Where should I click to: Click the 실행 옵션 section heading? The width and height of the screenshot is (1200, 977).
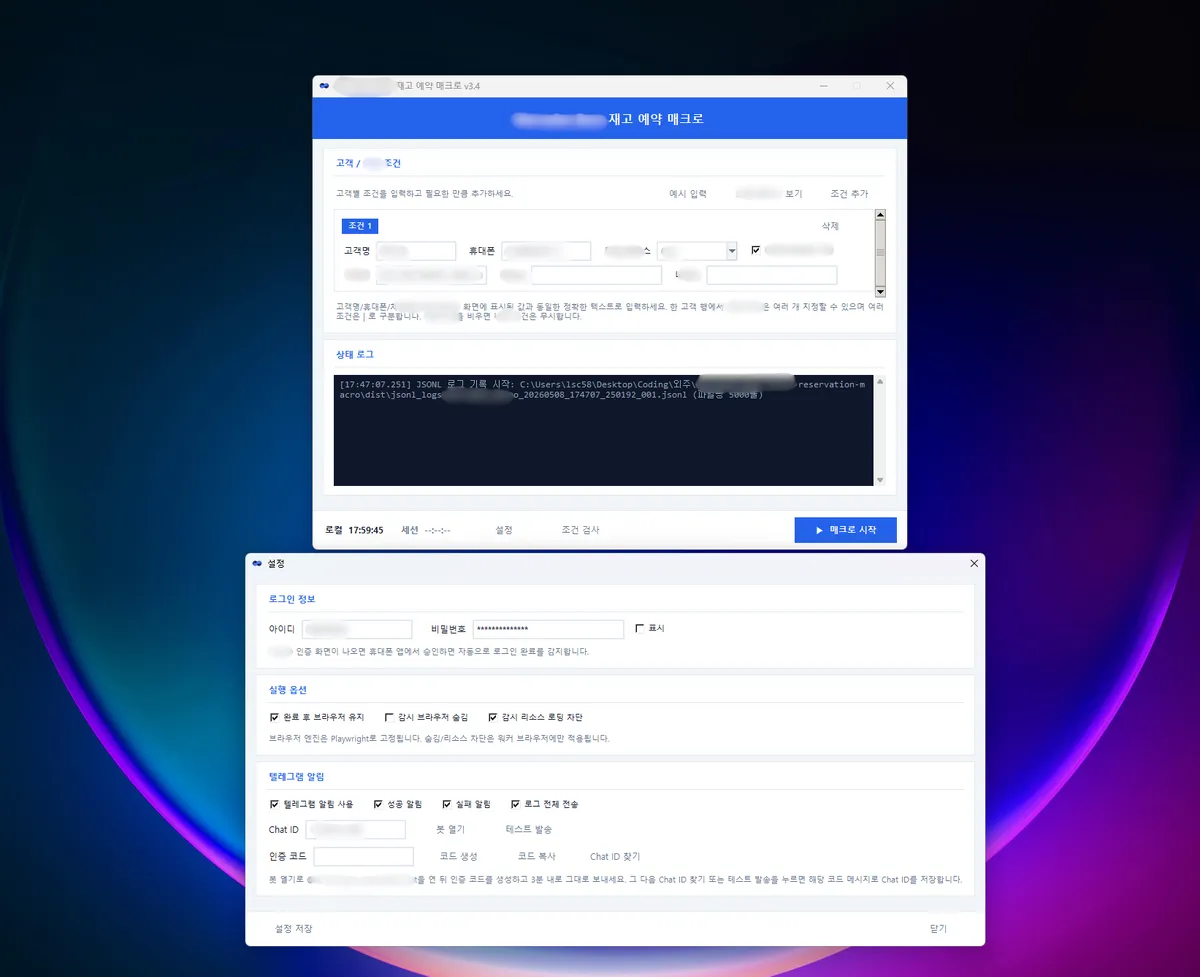click(x=288, y=690)
